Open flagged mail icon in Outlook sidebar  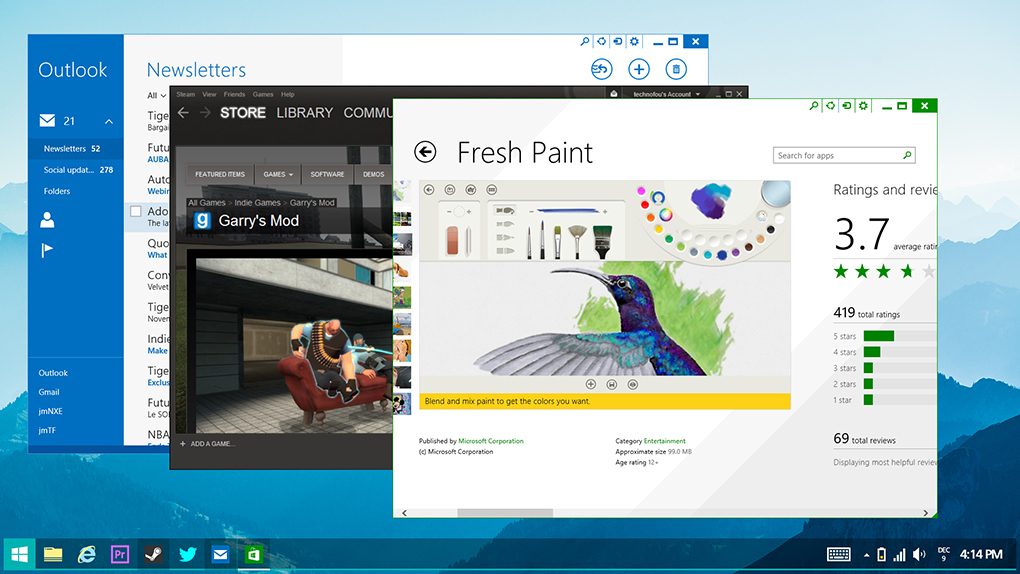tap(47, 251)
